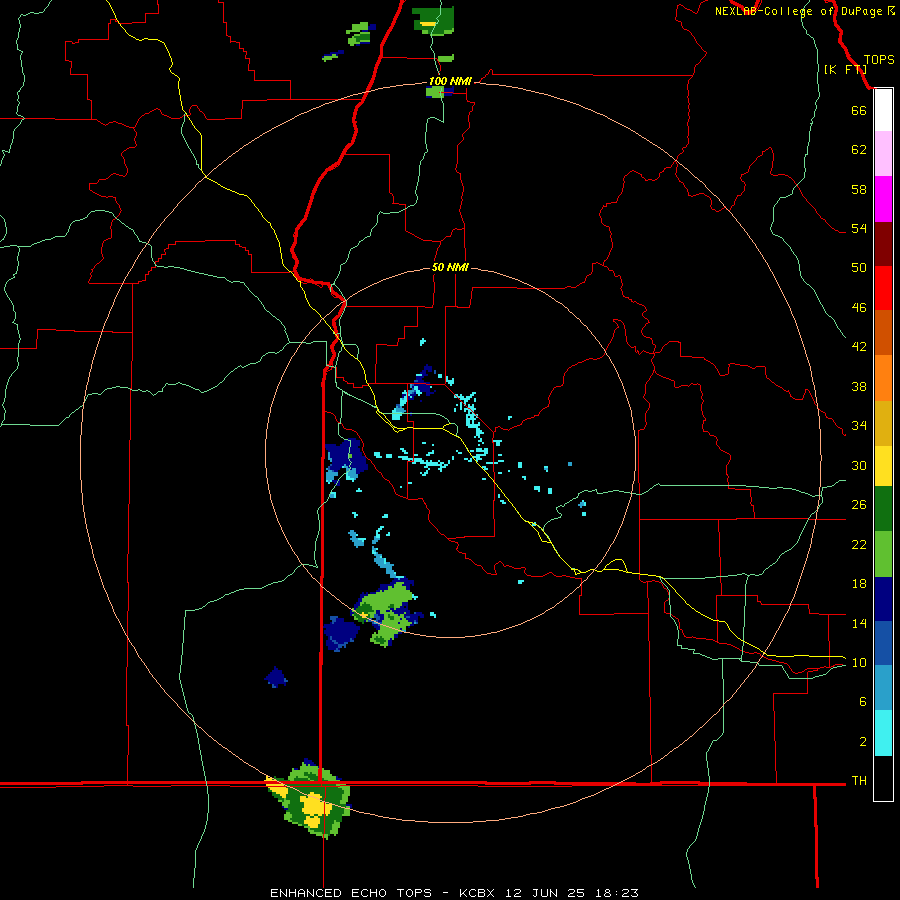
Task: Select the legend value 26
Action: click(x=859, y=505)
